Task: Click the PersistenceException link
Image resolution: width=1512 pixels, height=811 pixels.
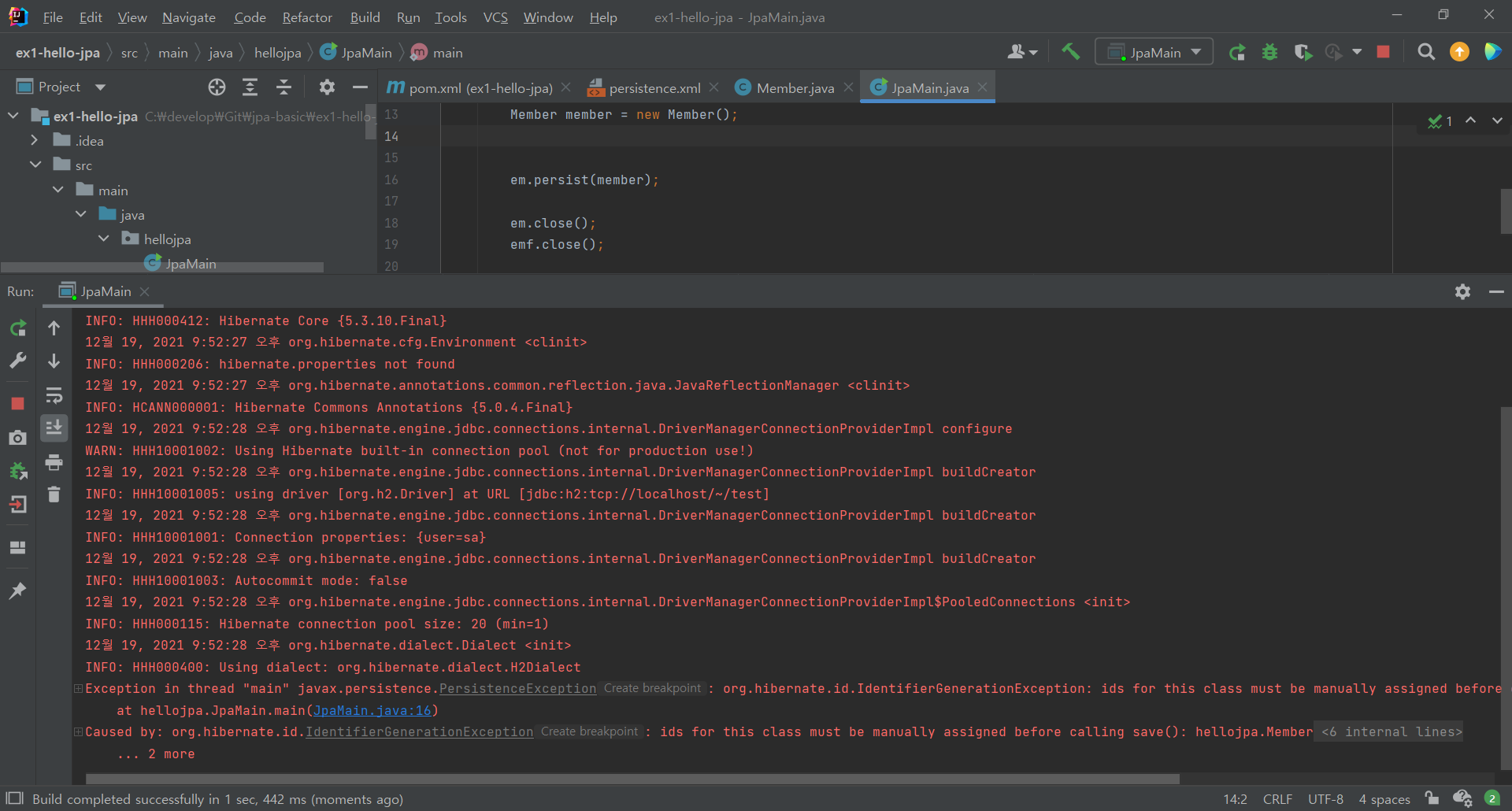Action: [517, 689]
